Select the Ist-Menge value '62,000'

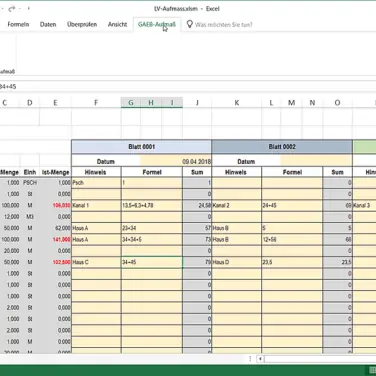coord(55,228)
